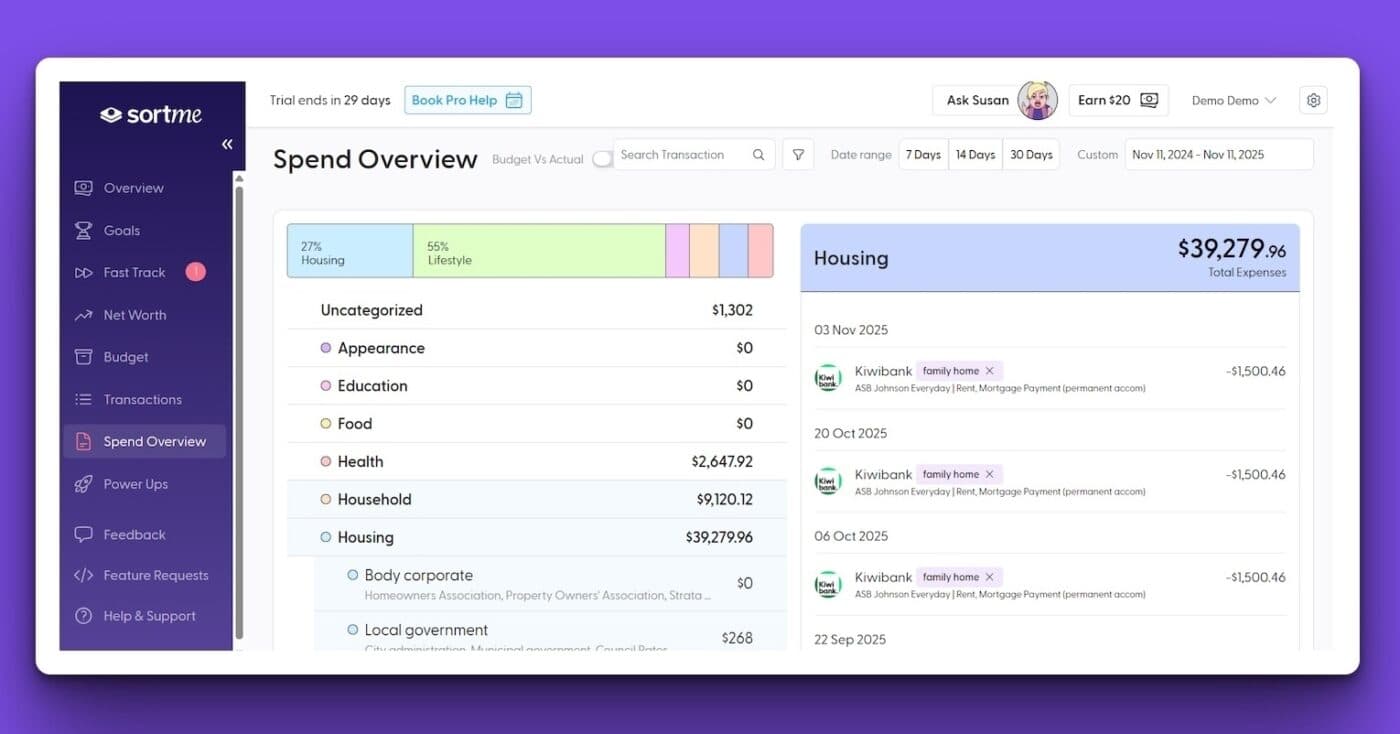Collapse the sidebar with the double chevron
This screenshot has width=1400, height=734.
227,143
